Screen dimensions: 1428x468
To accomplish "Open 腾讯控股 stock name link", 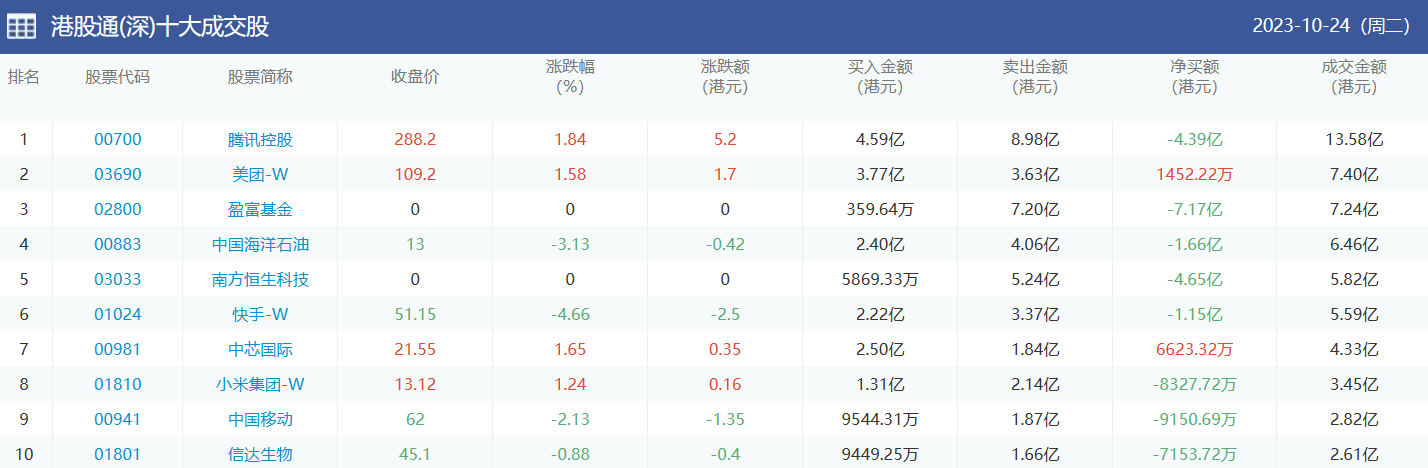I will click(x=260, y=140).
